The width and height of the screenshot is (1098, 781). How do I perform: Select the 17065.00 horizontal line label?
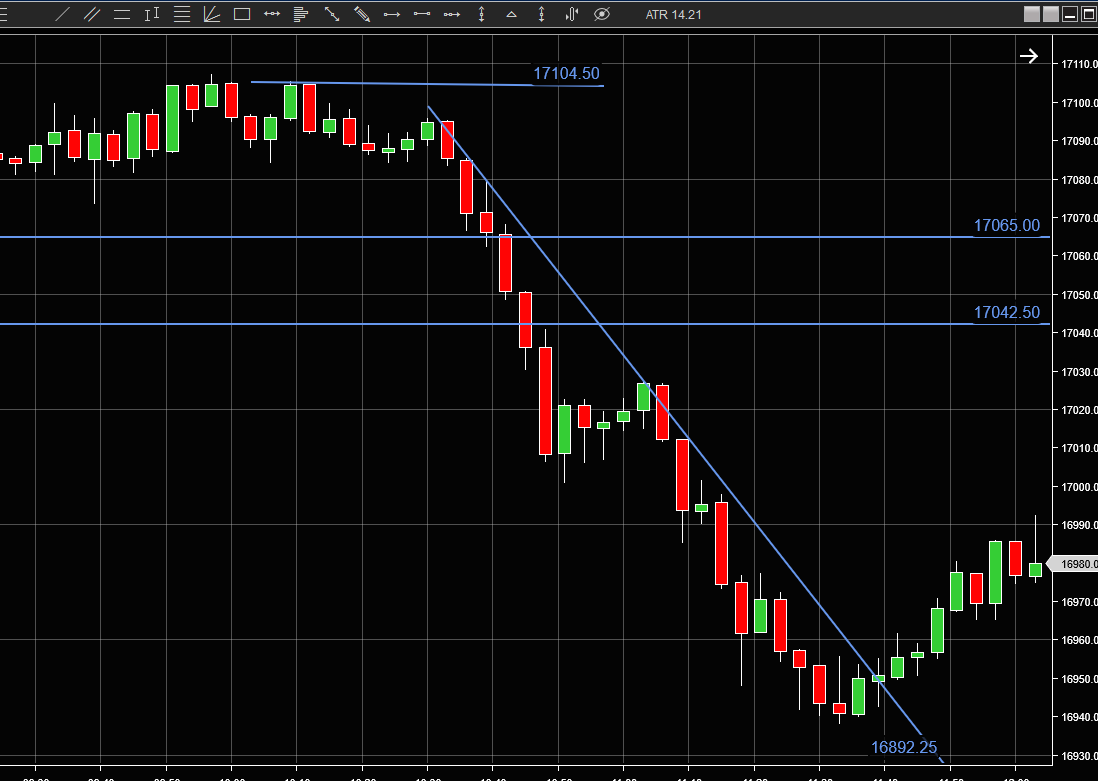pos(1007,226)
